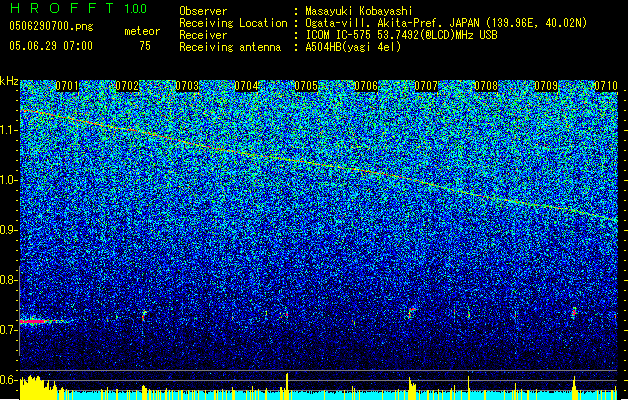Select the meteor count value 75
Image resolution: width=629 pixels, height=400 pixels.
click(x=145, y=46)
